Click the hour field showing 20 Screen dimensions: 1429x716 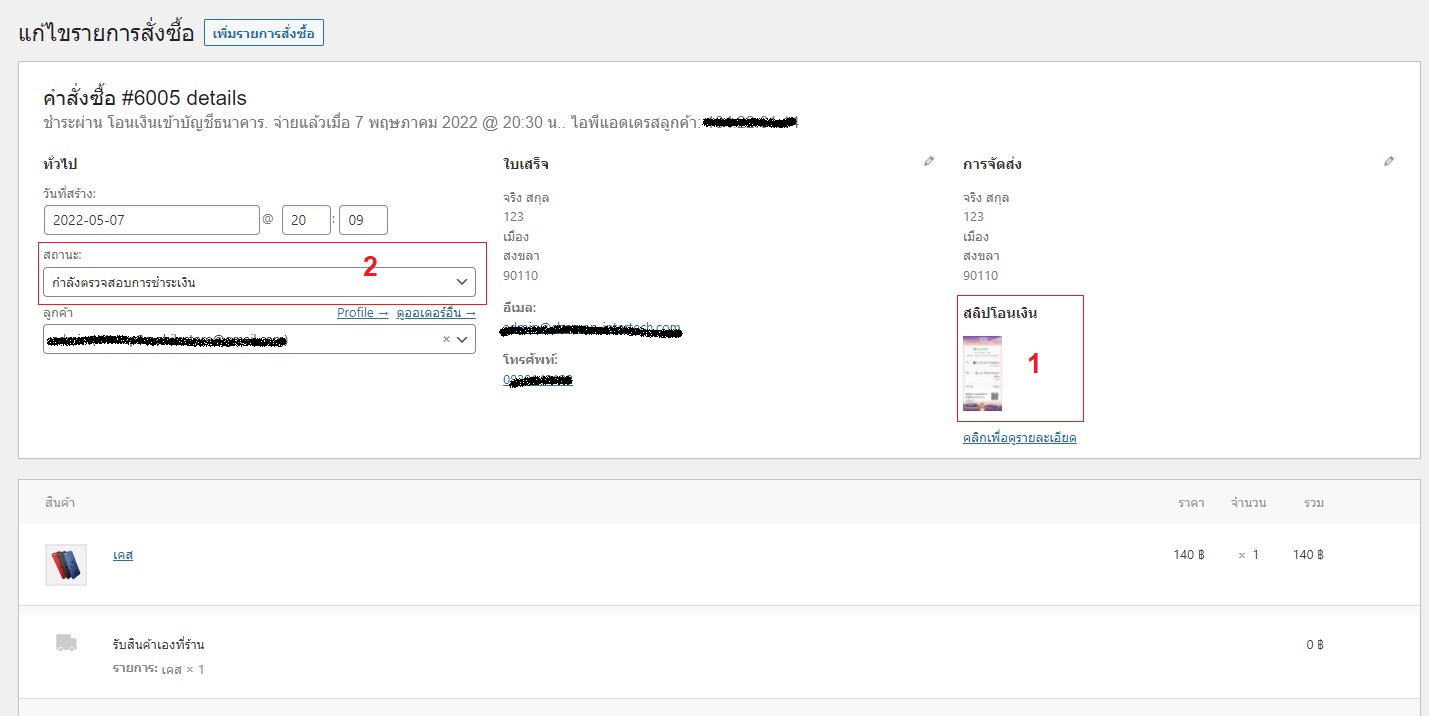pos(306,220)
